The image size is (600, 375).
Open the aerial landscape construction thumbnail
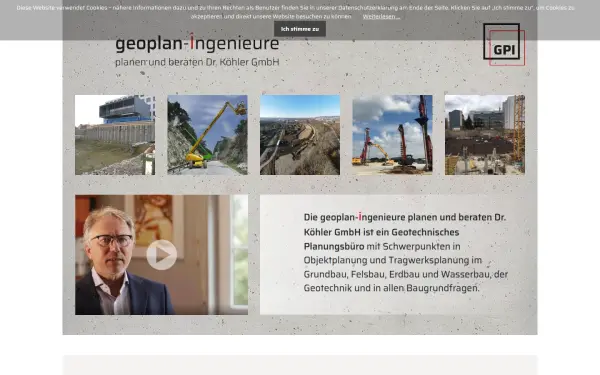point(300,135)
